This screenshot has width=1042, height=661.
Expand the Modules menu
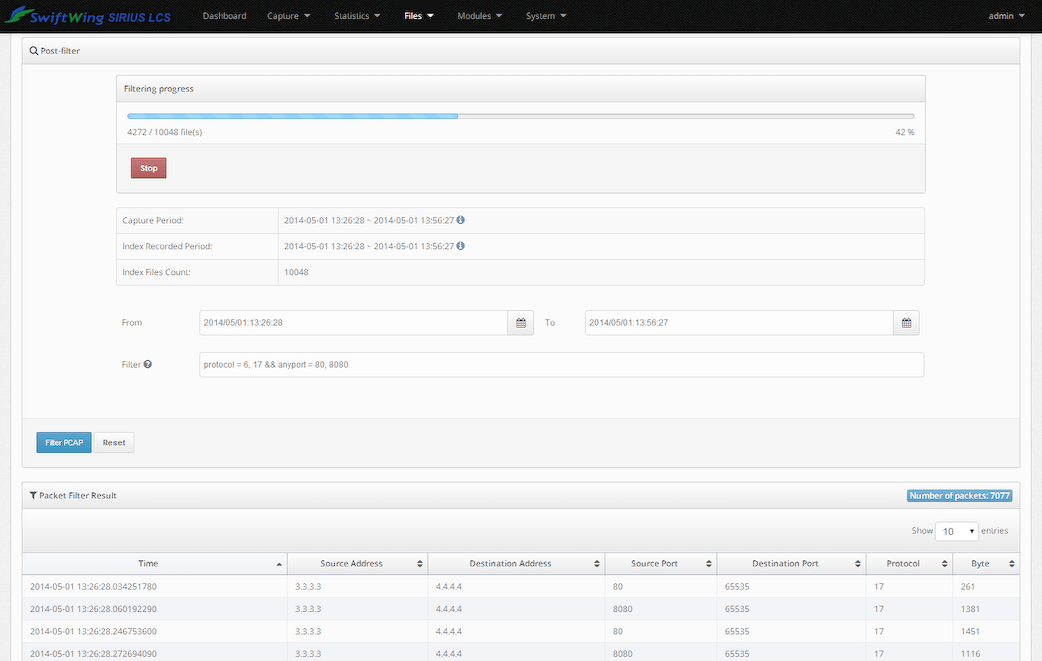point(479,16)
